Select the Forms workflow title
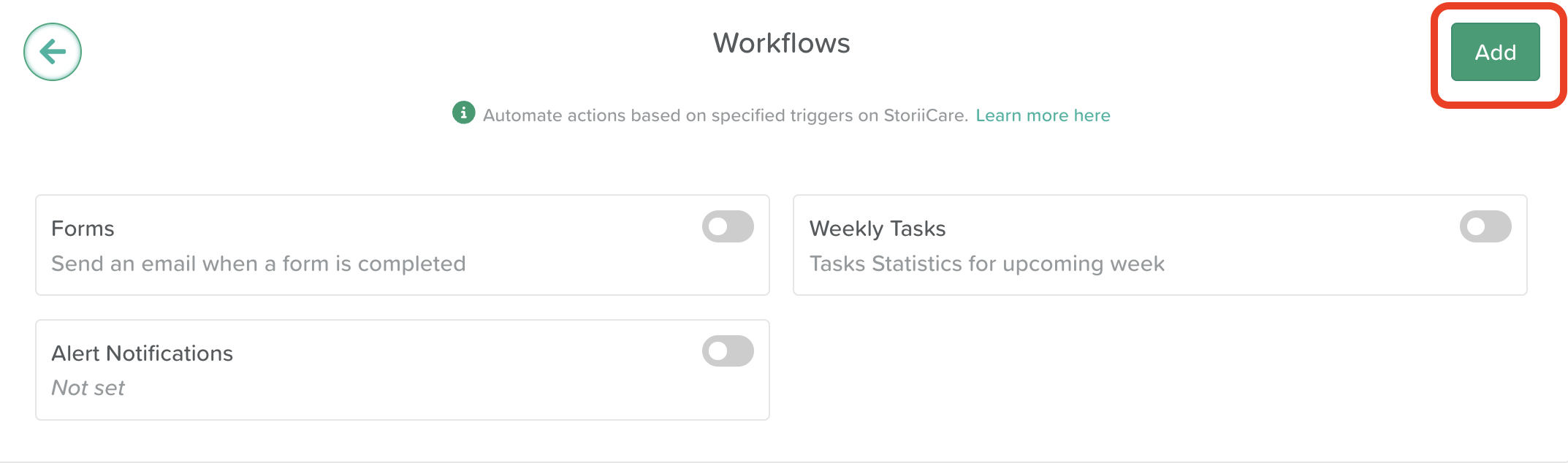Image resolution: width=1568 pixels, height=463 pixels. pos(83,229)
